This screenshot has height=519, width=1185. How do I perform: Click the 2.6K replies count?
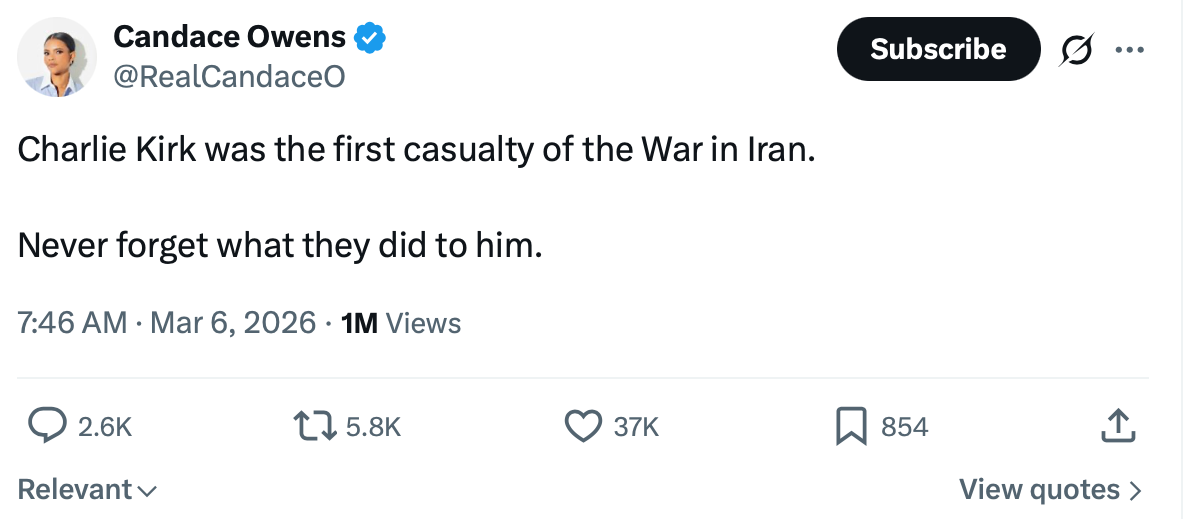pos(104,428)
